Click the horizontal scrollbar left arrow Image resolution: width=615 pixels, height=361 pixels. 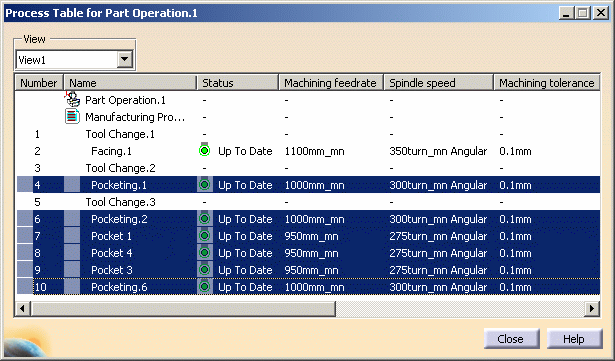tap(22, 308)
